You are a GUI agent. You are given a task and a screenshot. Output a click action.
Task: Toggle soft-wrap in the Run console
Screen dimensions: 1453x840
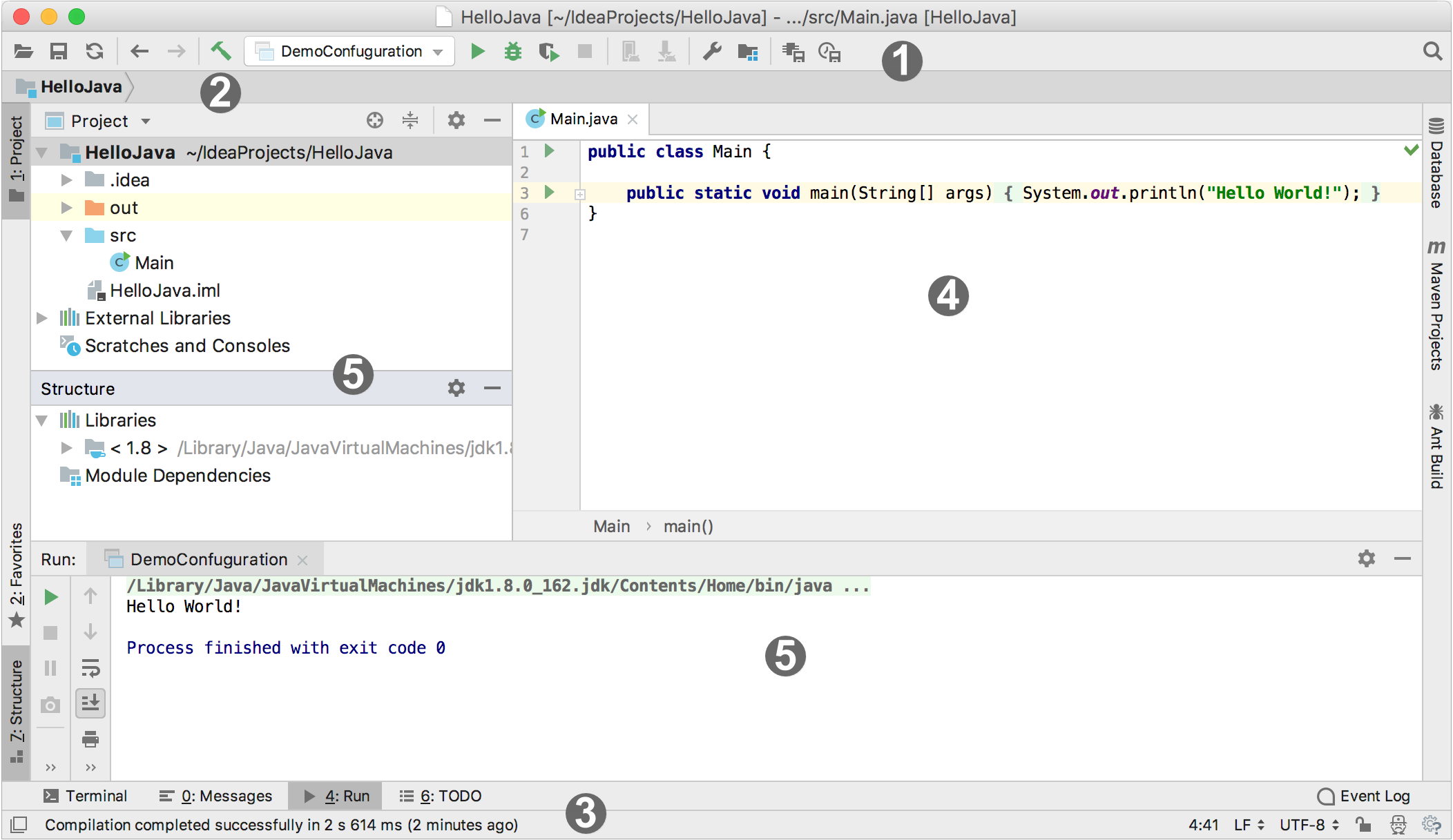coord(90,667)
